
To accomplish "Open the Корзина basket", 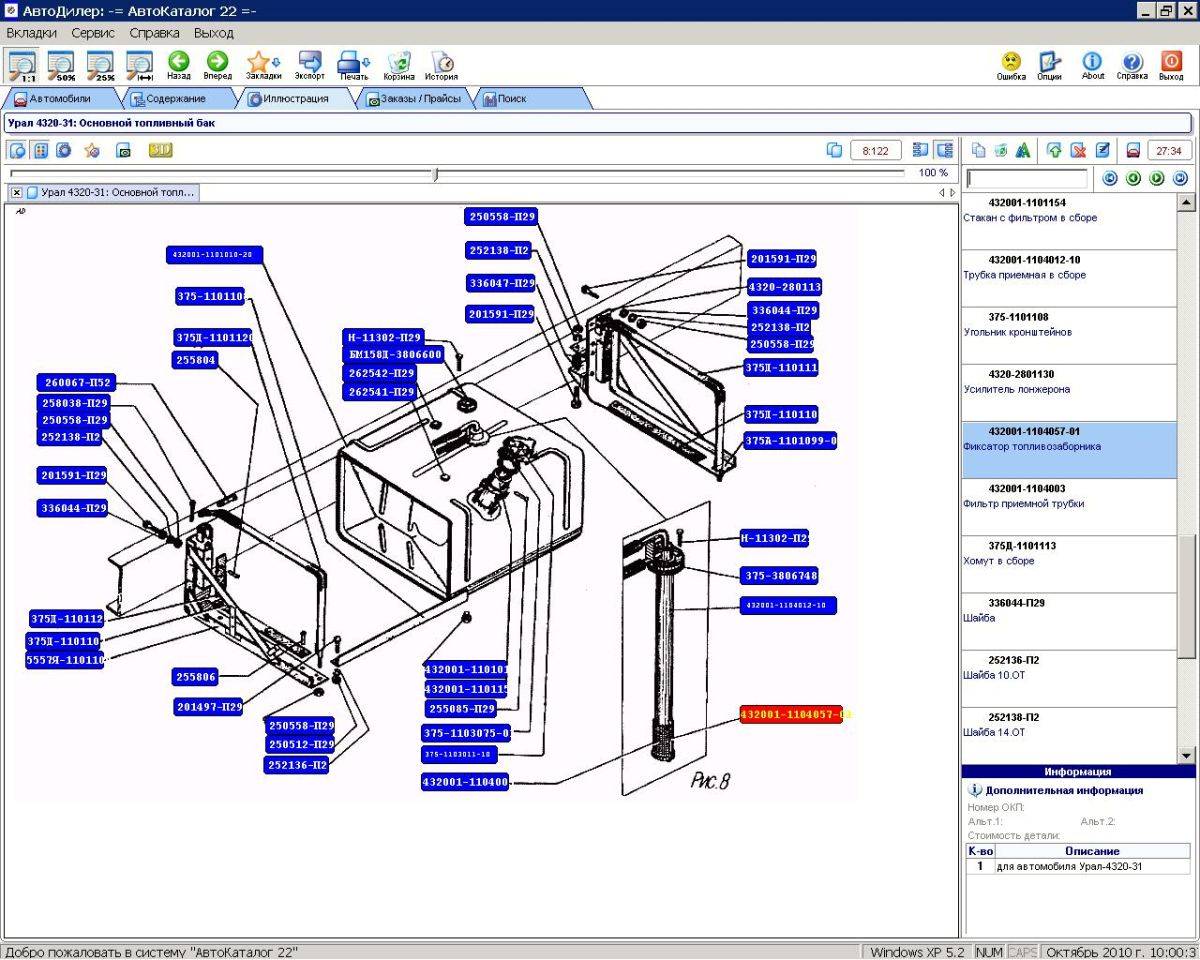I will coord(399,65).
